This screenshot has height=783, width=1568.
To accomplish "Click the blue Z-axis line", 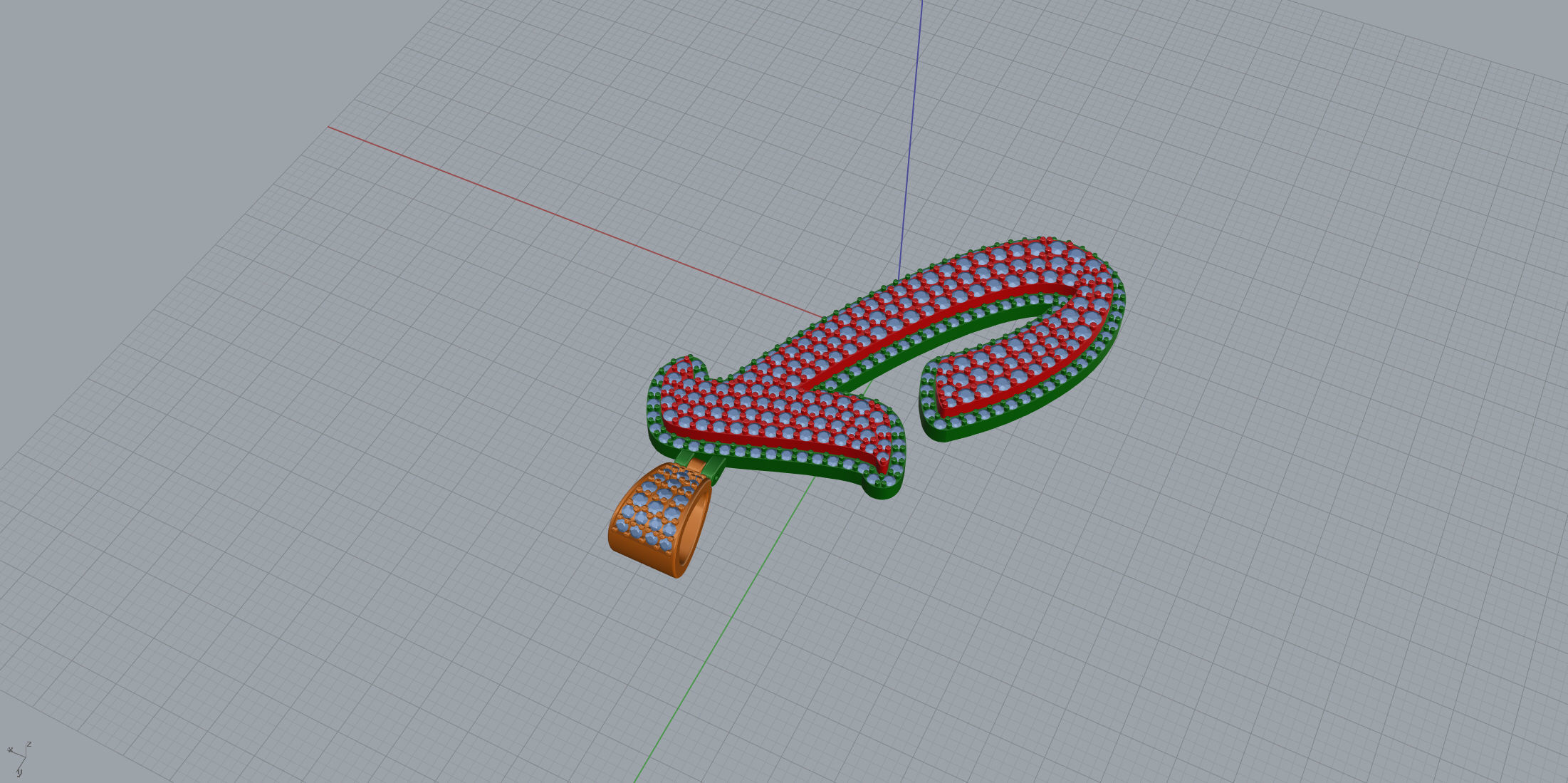I will point(911,139).
